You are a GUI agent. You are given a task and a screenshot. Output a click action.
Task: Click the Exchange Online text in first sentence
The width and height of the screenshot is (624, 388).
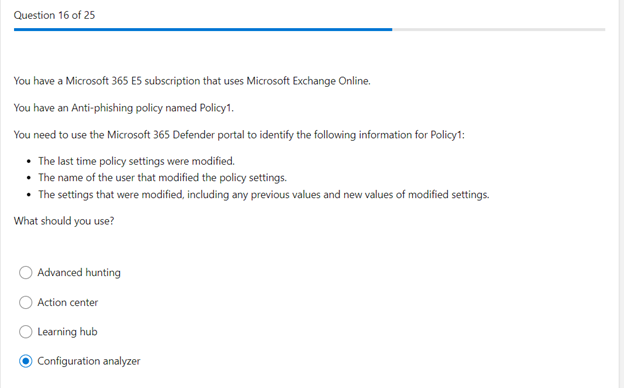pyautogui.click(x=332, y=81)
